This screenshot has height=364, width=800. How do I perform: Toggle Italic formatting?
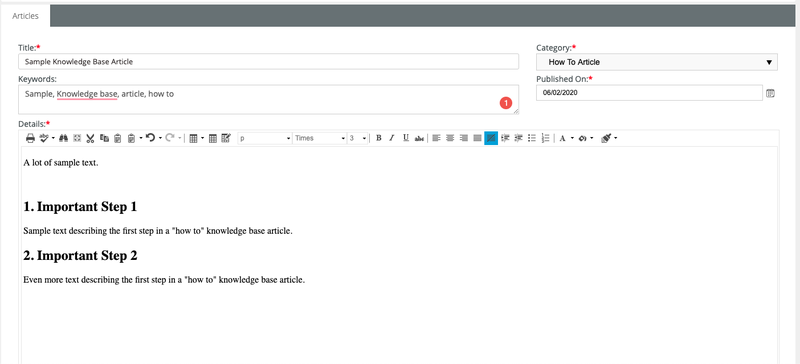coord(392,138)
